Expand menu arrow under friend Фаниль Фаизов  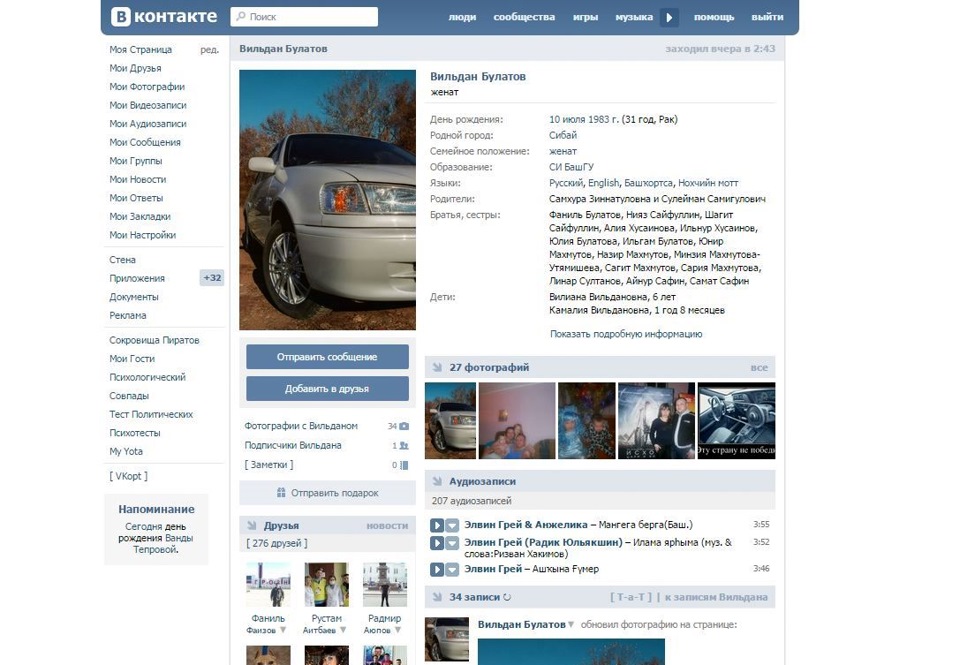click(283, 629)
